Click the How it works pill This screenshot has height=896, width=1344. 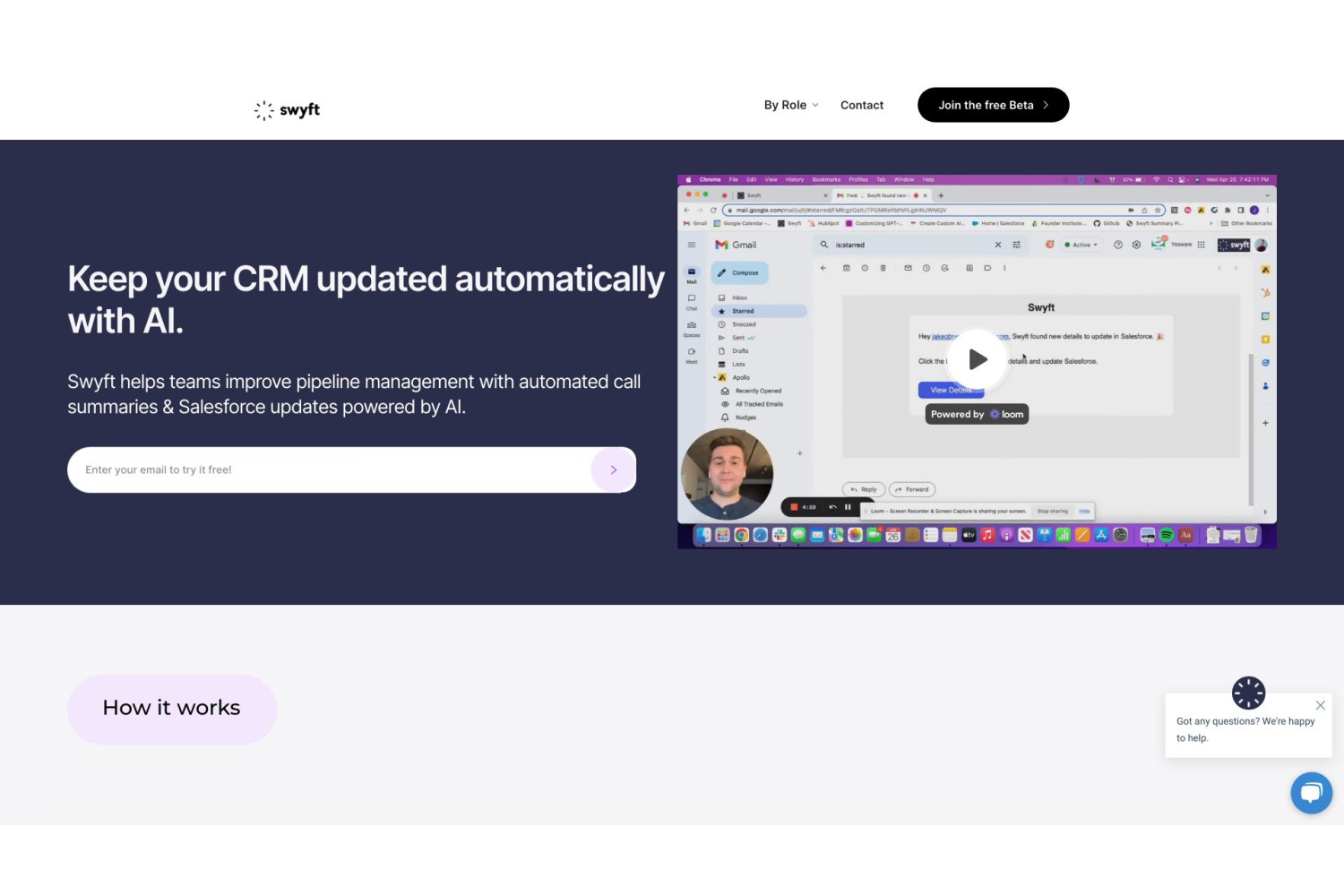[172, 708]
